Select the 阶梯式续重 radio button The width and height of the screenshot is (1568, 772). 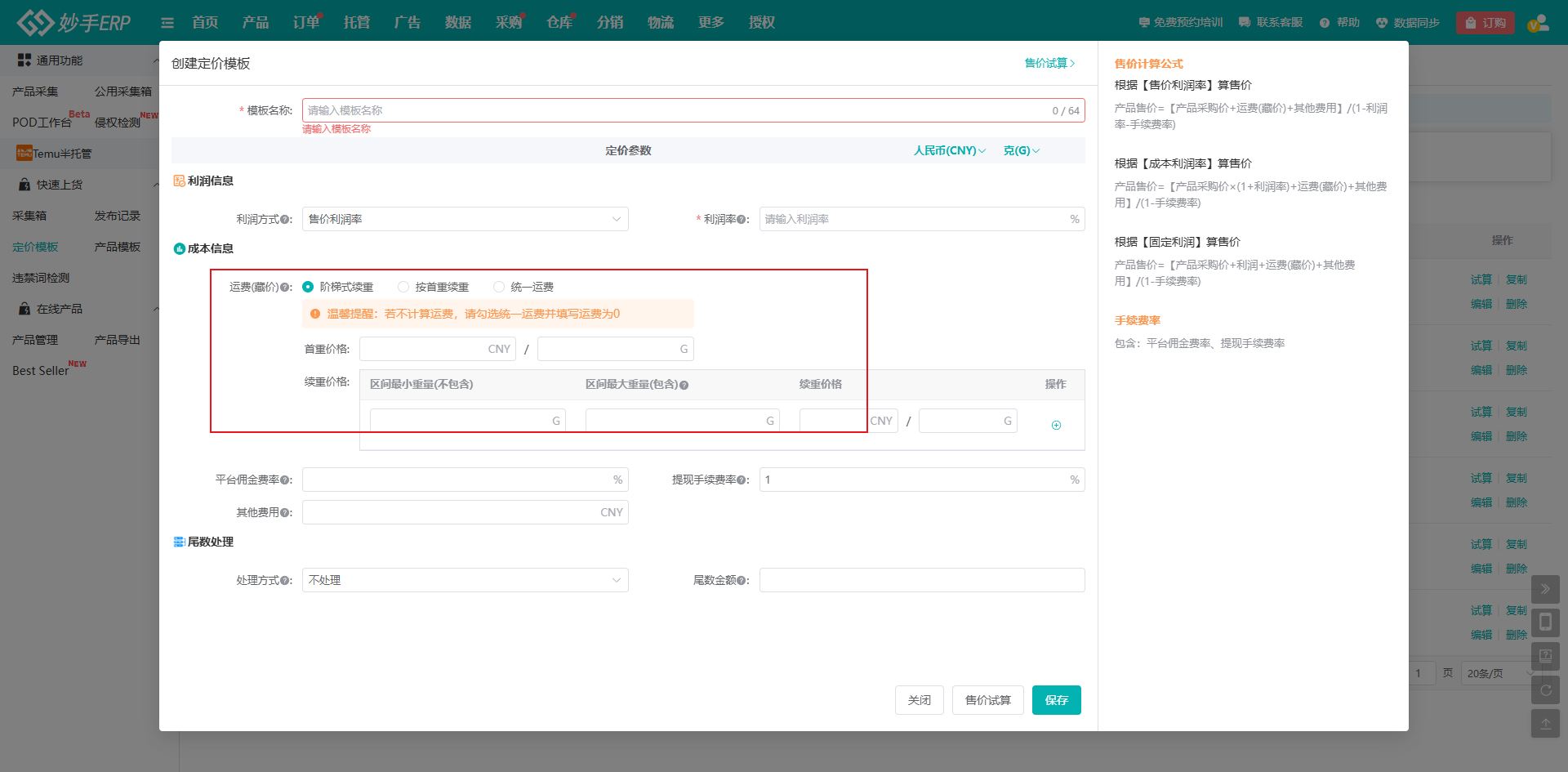308,287
